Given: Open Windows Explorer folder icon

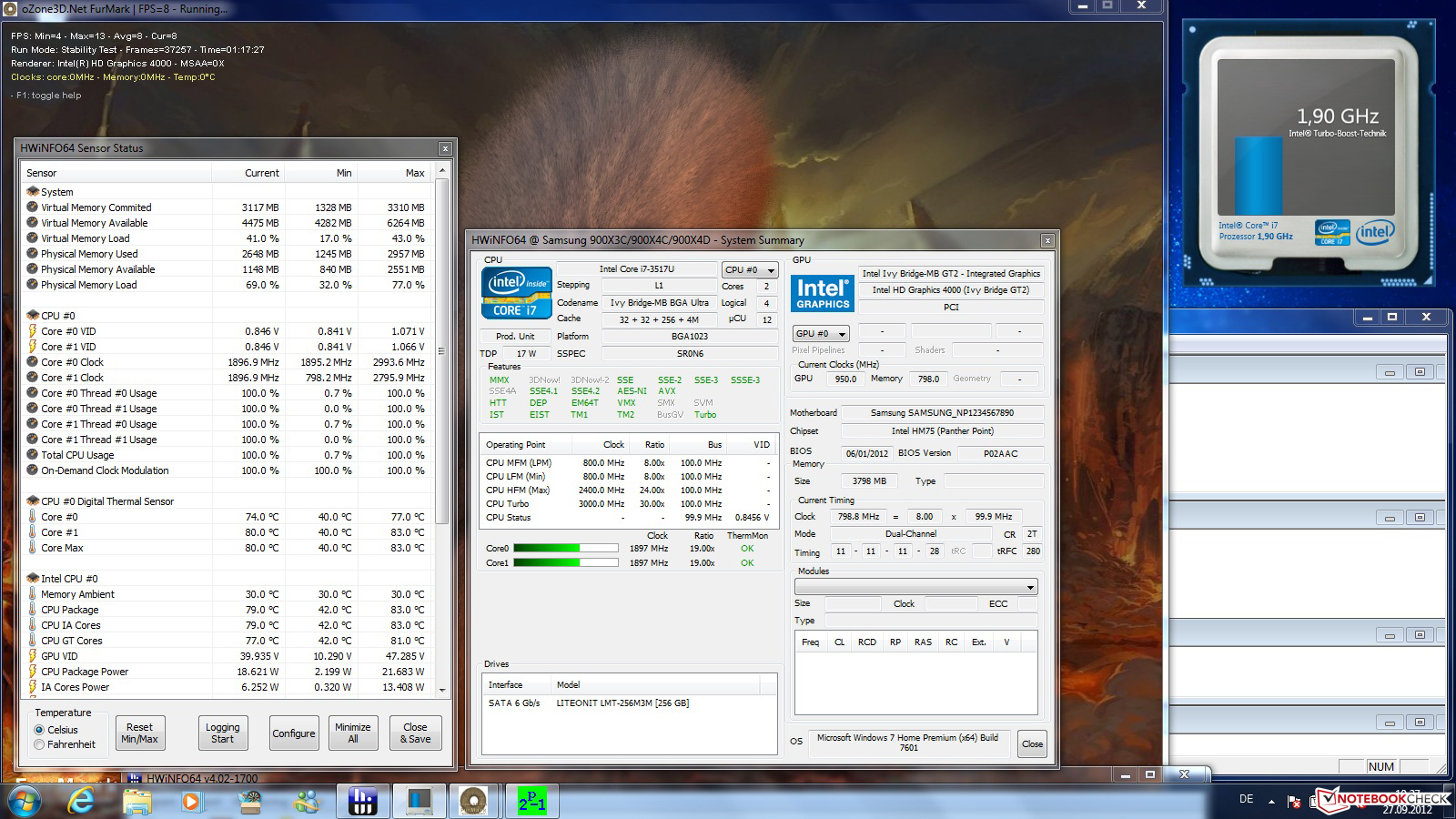Looking at the screenshot, I should [x=136, y=801].
